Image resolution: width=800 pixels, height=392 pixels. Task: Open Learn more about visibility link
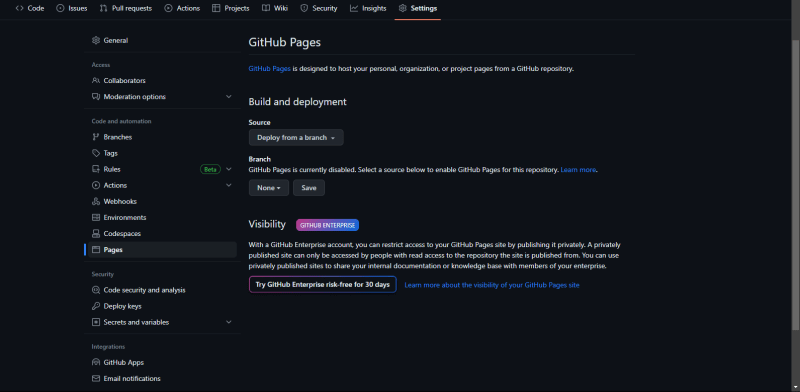(x=492, y=285)
